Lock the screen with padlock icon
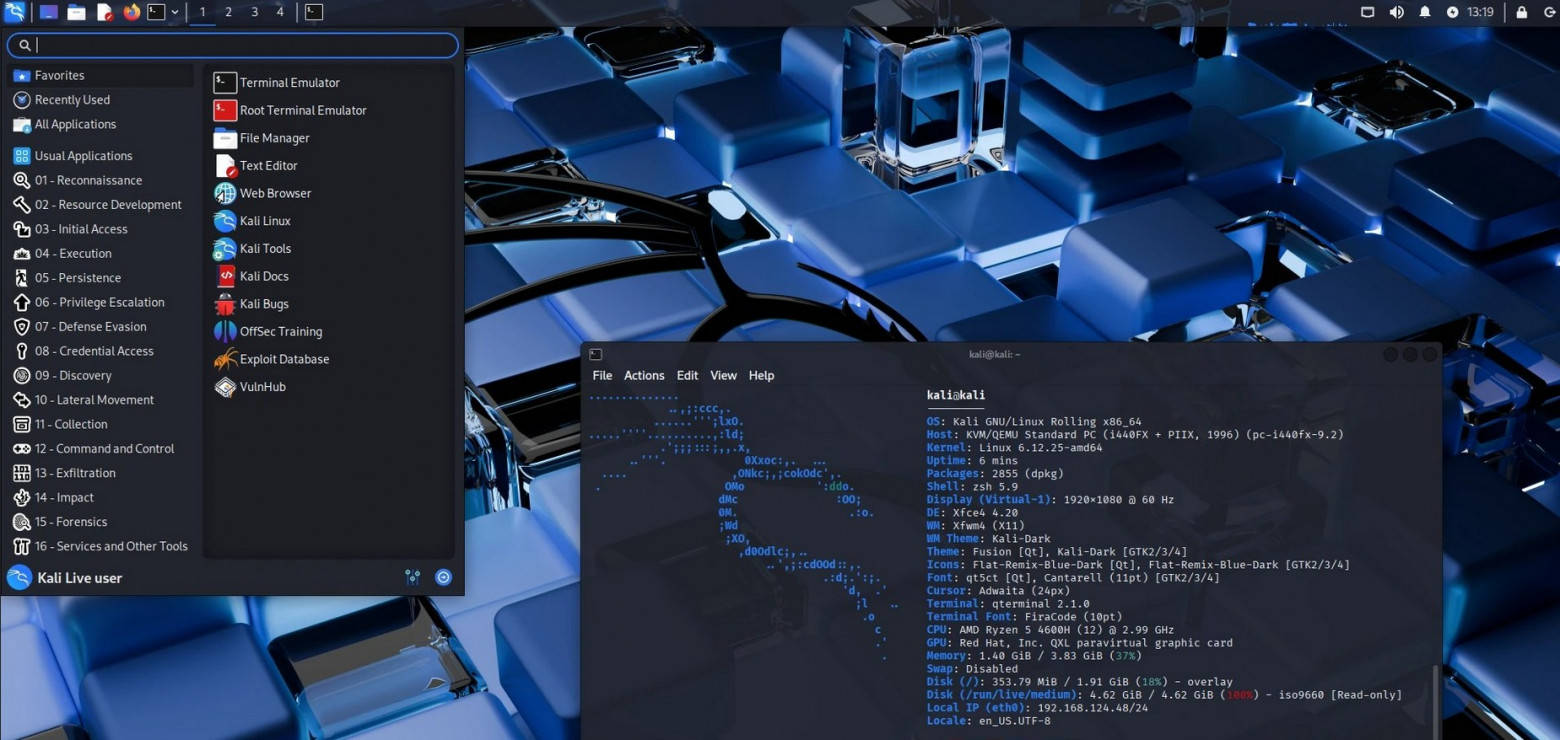The width and height of the screenshot is (1560, 740). pyautogui.click(x=1521, y=12)
